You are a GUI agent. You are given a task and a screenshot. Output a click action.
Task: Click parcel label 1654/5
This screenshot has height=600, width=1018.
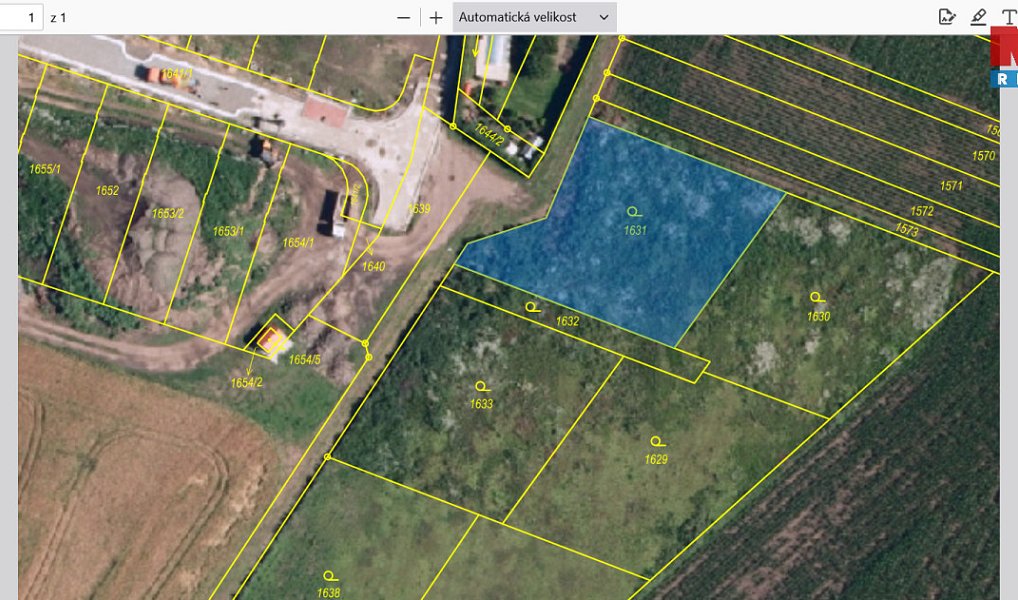tap(304, 360)
